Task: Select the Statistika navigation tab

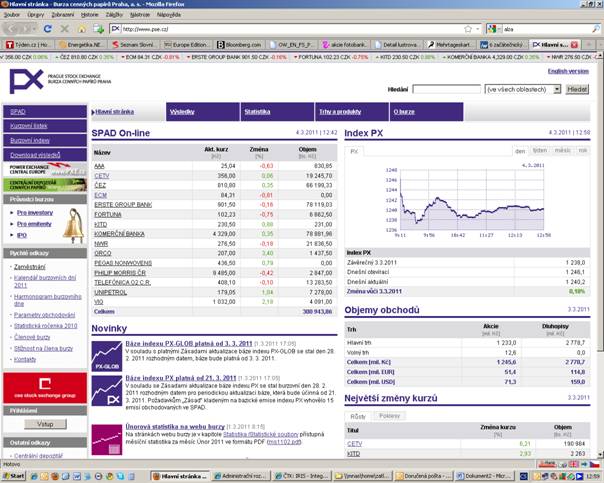Action: click(277, 112)
